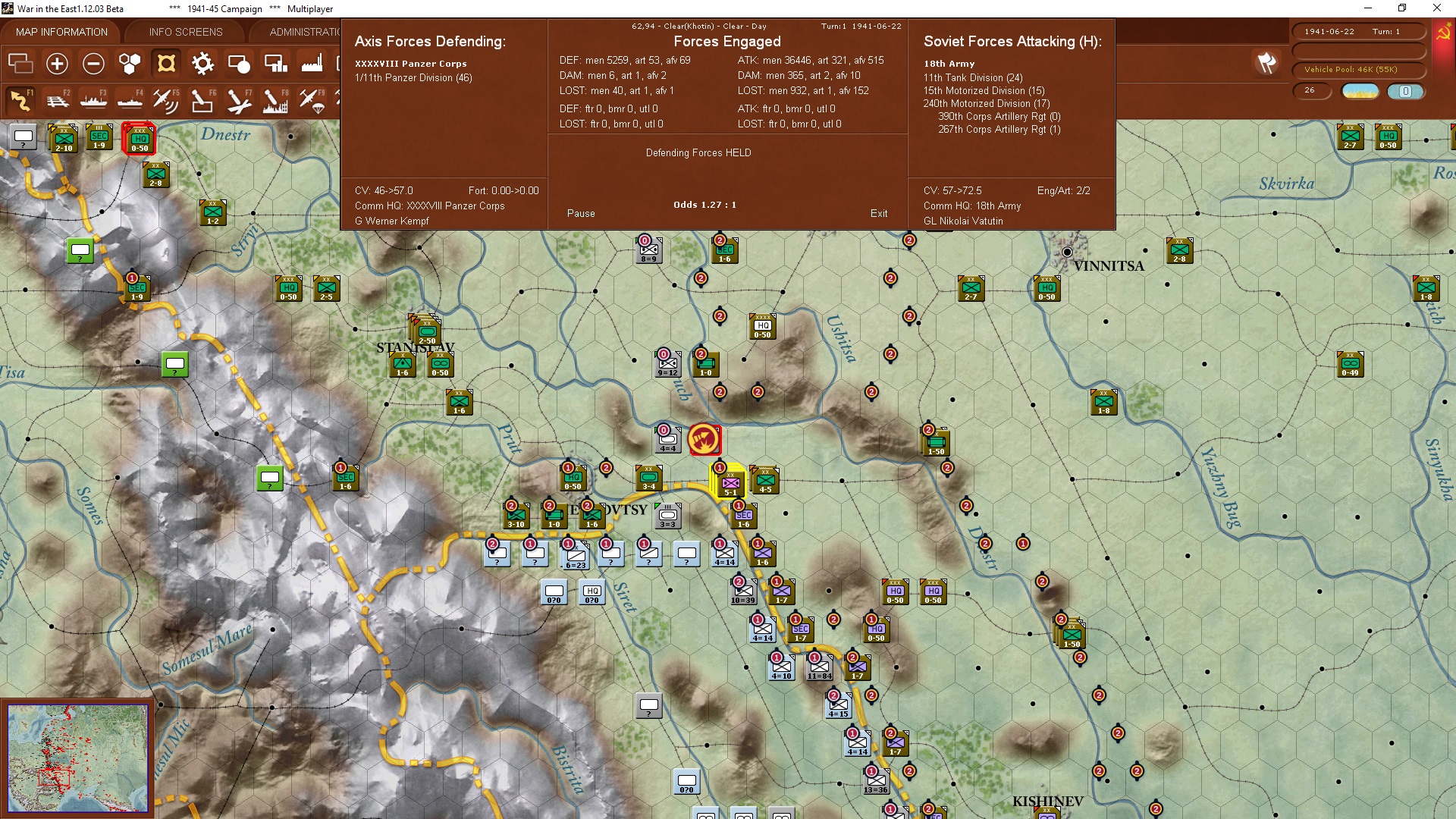Click 1/11th Panzer Division (46) defender entry
1456x819 pixels.
(x=413, y=77)
